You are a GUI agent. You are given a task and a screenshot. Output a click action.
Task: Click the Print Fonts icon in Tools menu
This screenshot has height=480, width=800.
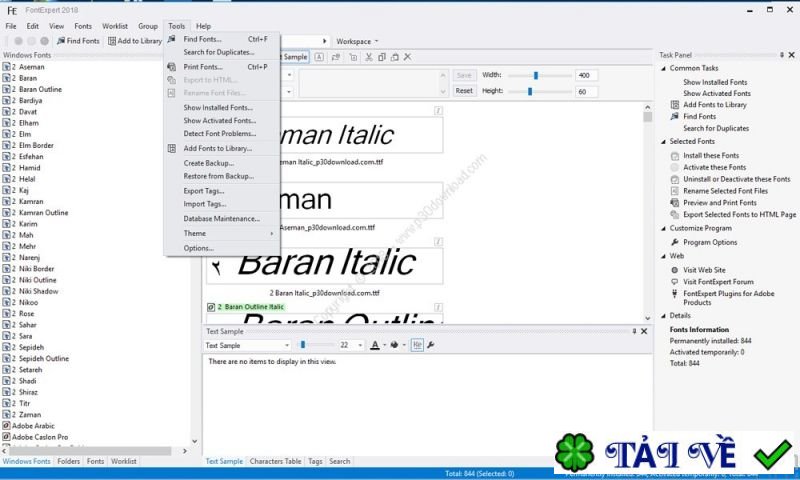click(171, 67)
